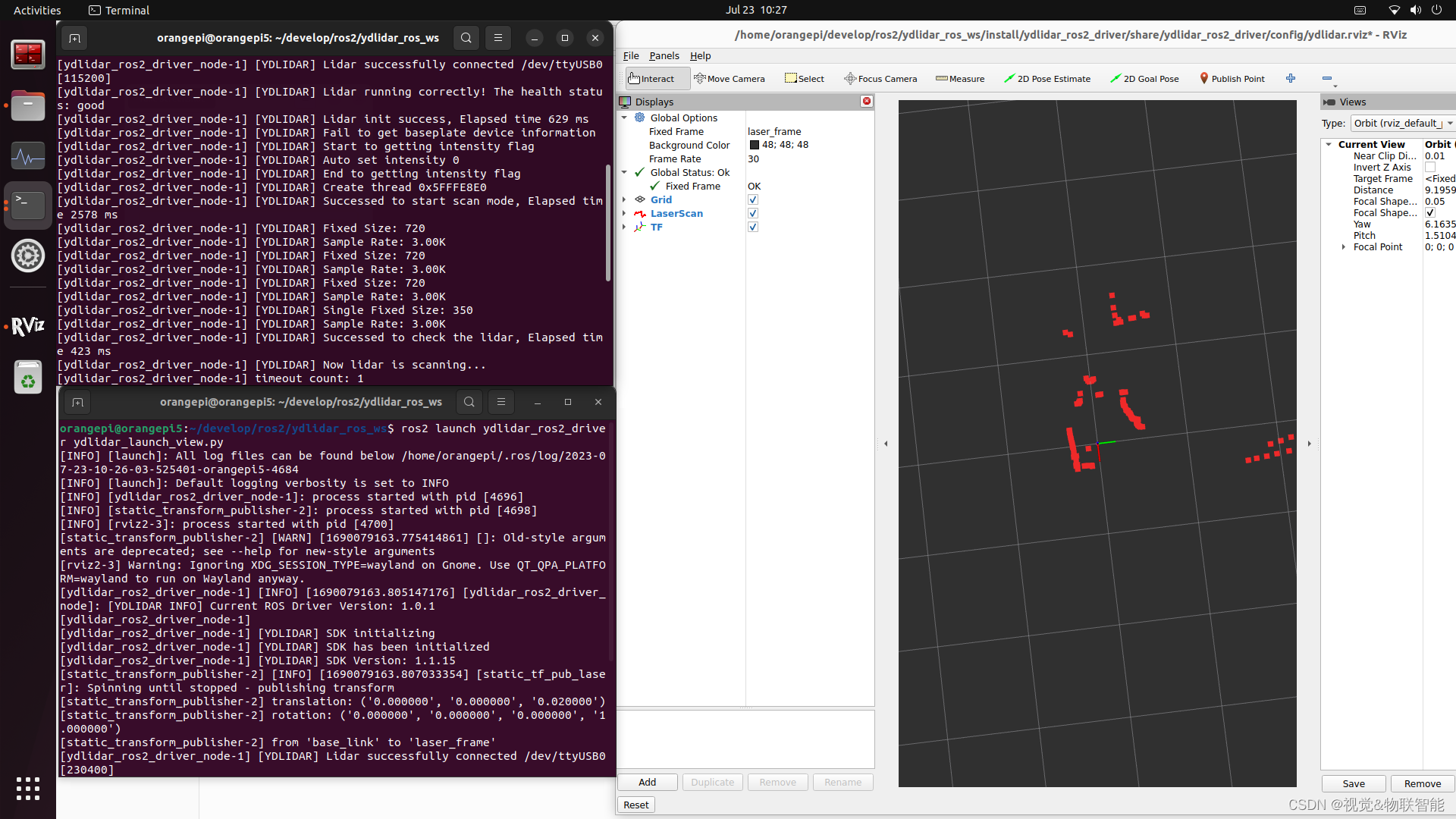Click the Remove view button

(x=1423, y=783)
